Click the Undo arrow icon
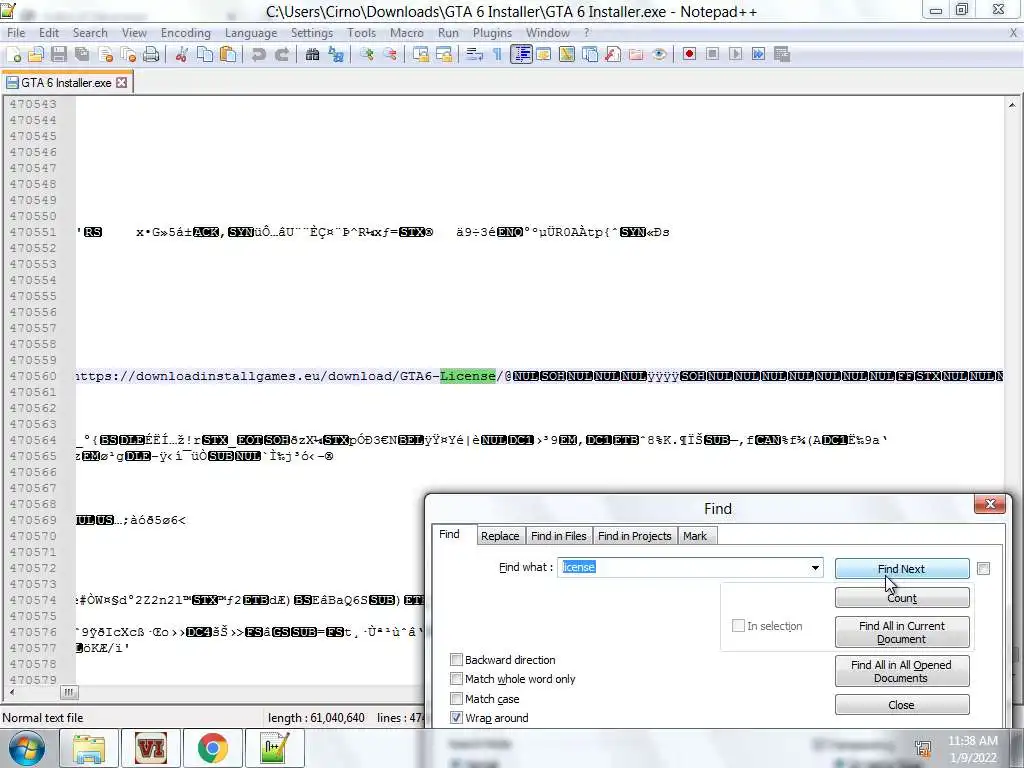The height and width of the screenshot is (768, 1024). [259, 55]
